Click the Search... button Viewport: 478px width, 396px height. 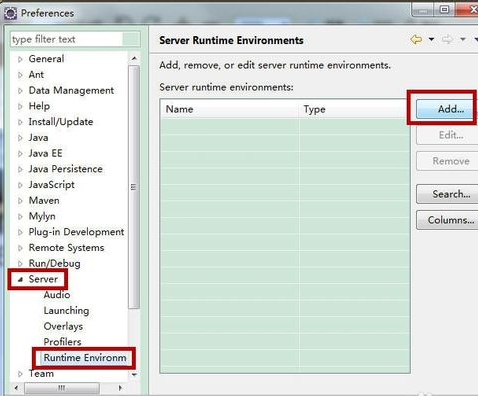point(447,194)
